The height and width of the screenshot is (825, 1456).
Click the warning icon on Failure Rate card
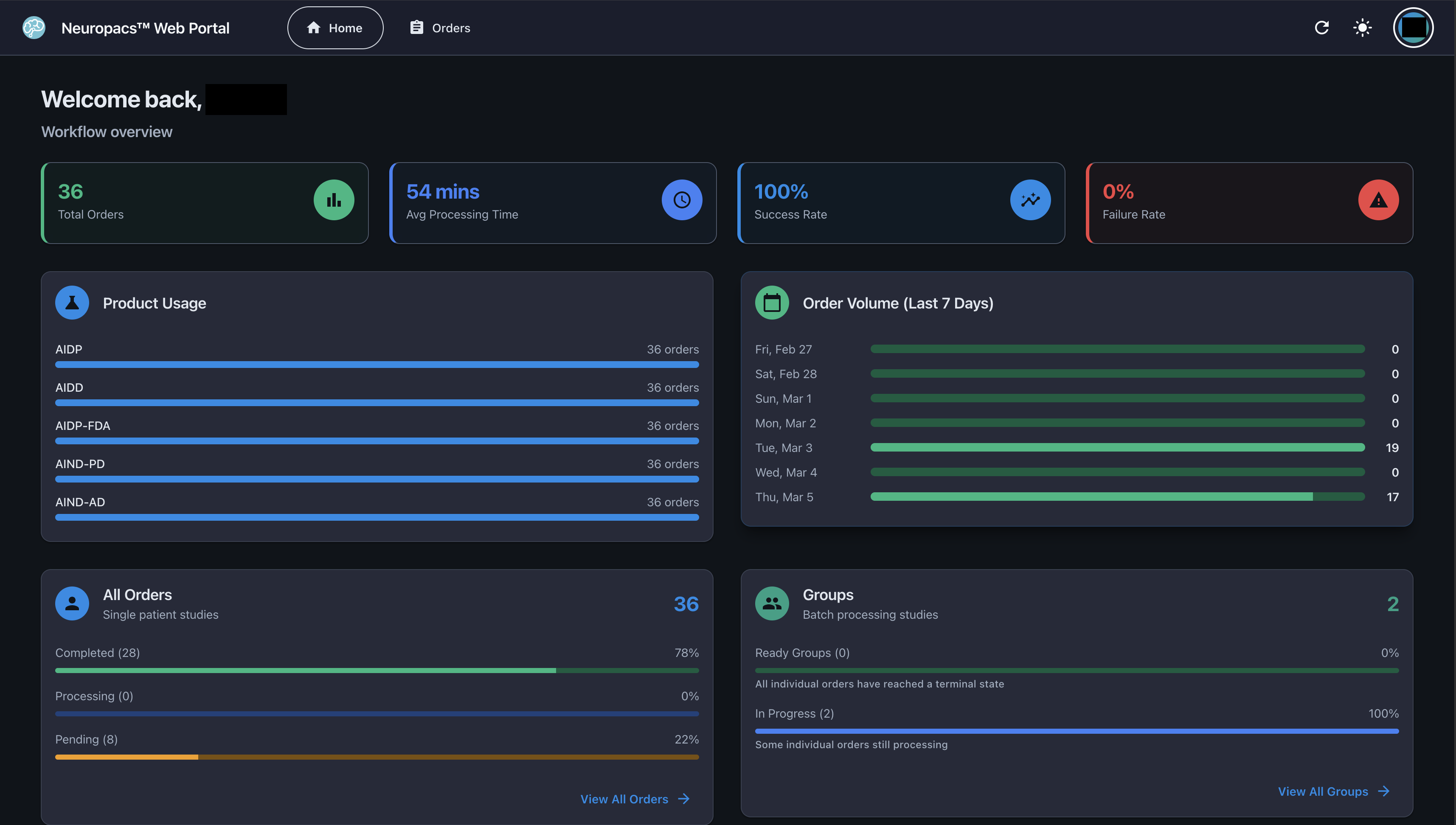coord(1378,199)
